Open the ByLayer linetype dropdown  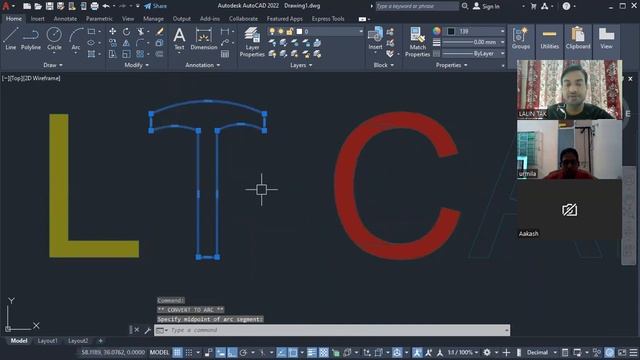tap(502, 53)
